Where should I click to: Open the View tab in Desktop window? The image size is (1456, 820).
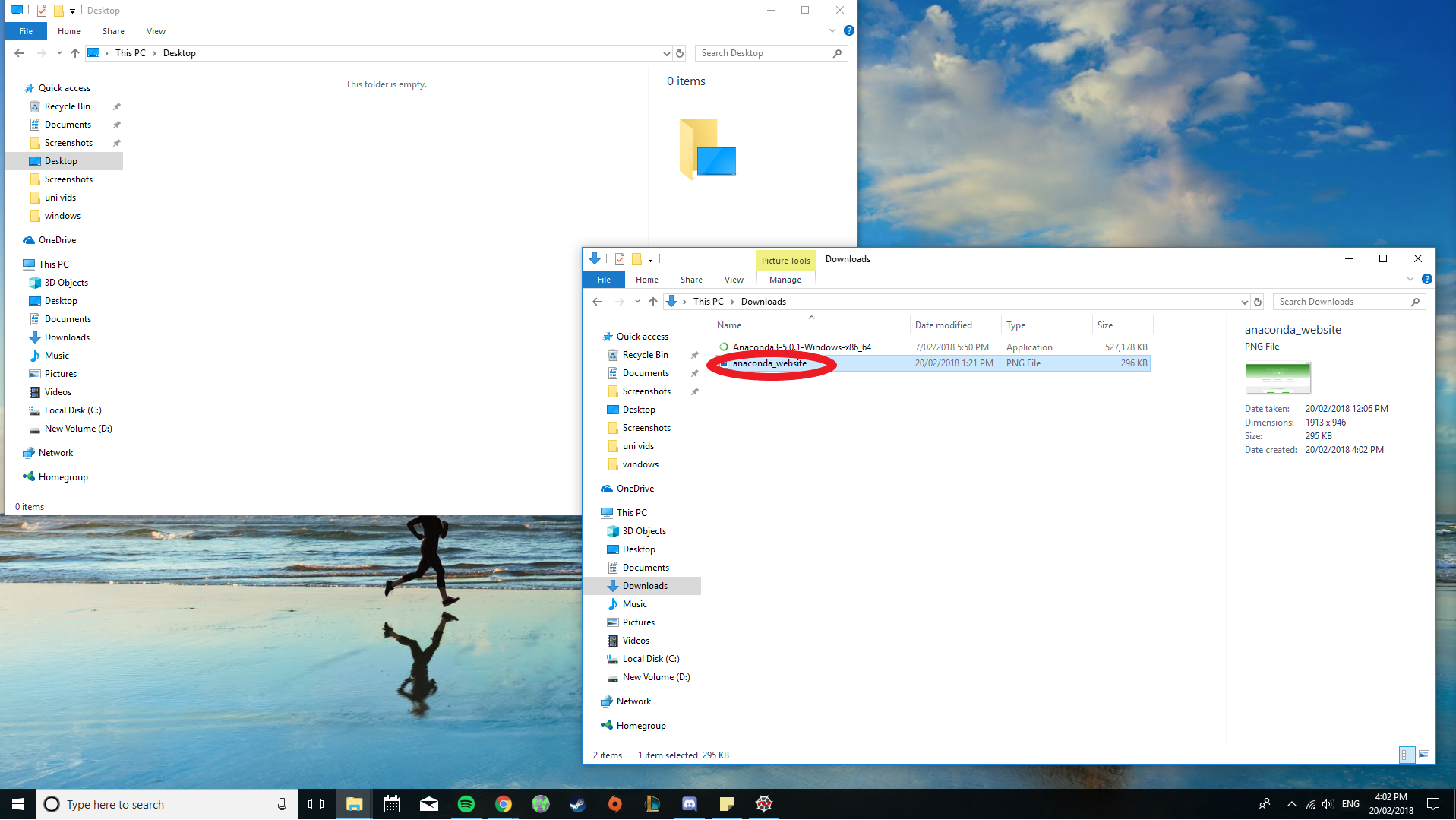[156, 31]
